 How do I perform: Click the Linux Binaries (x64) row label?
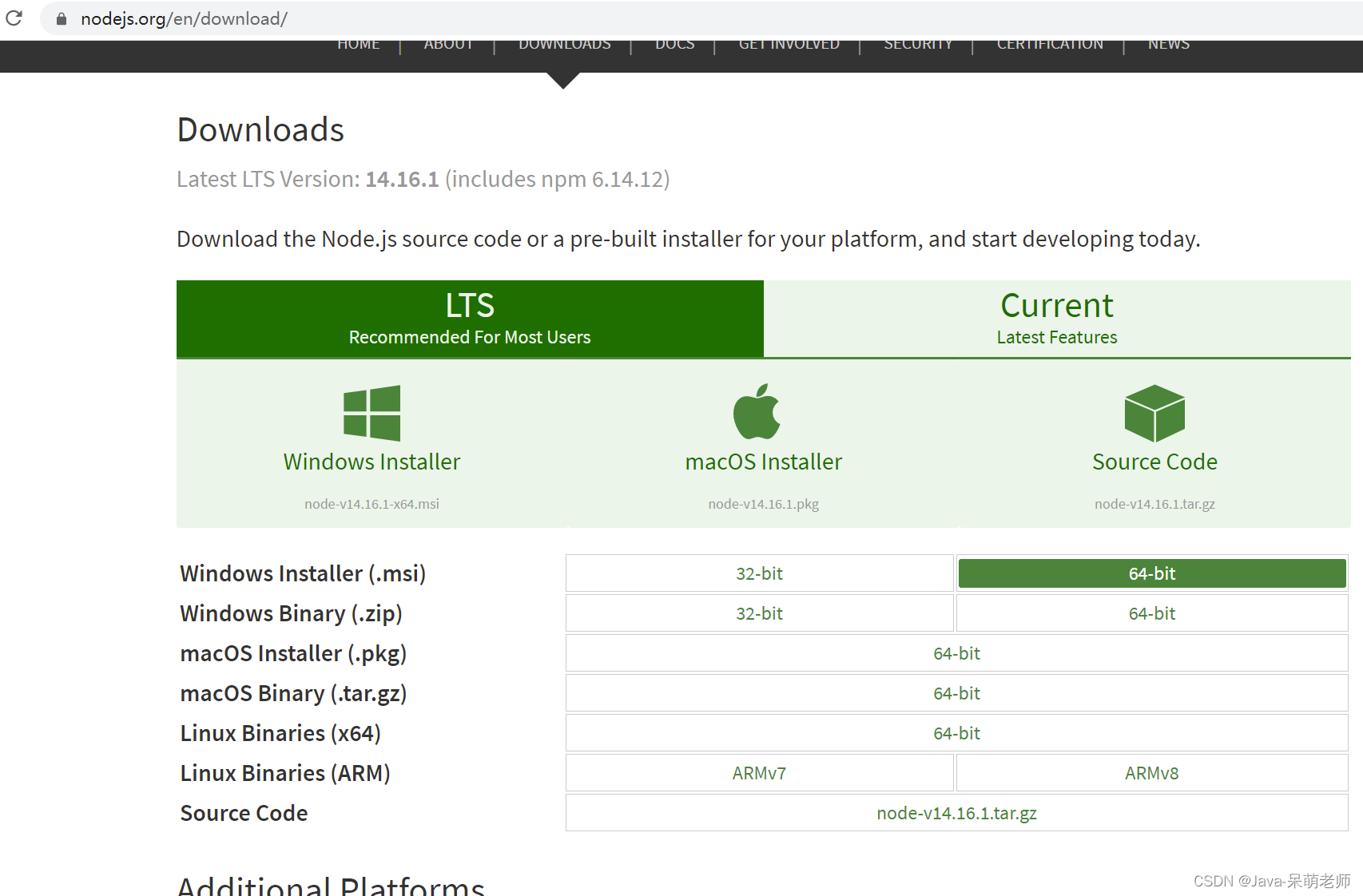[280, 733]
